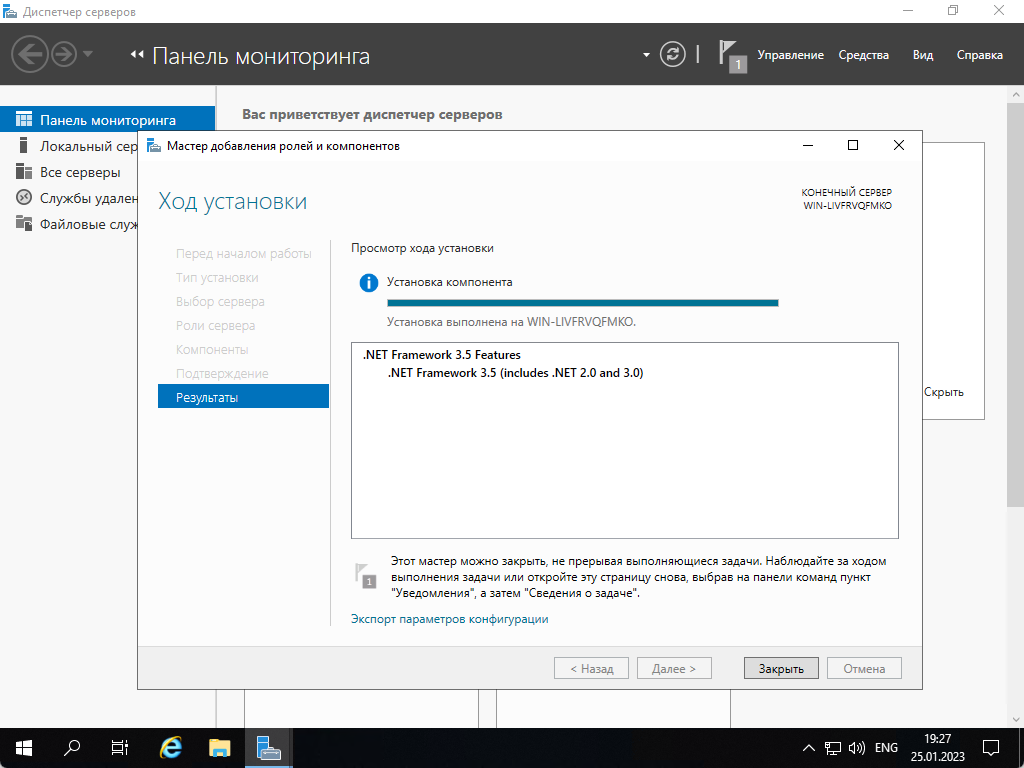Click the blue info icon by Установка компонента

point(368,283)
